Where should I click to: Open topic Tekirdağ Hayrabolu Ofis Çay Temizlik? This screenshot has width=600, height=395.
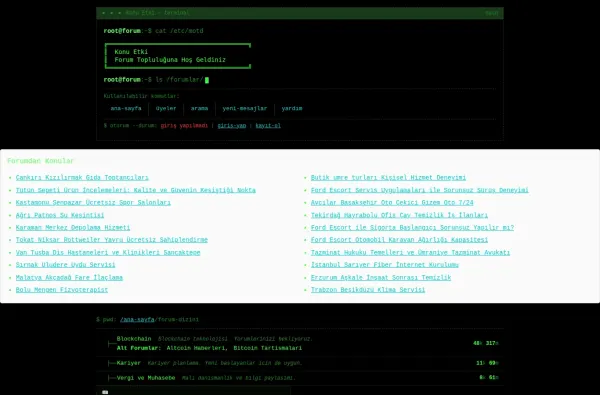click(x=399, y=215)
